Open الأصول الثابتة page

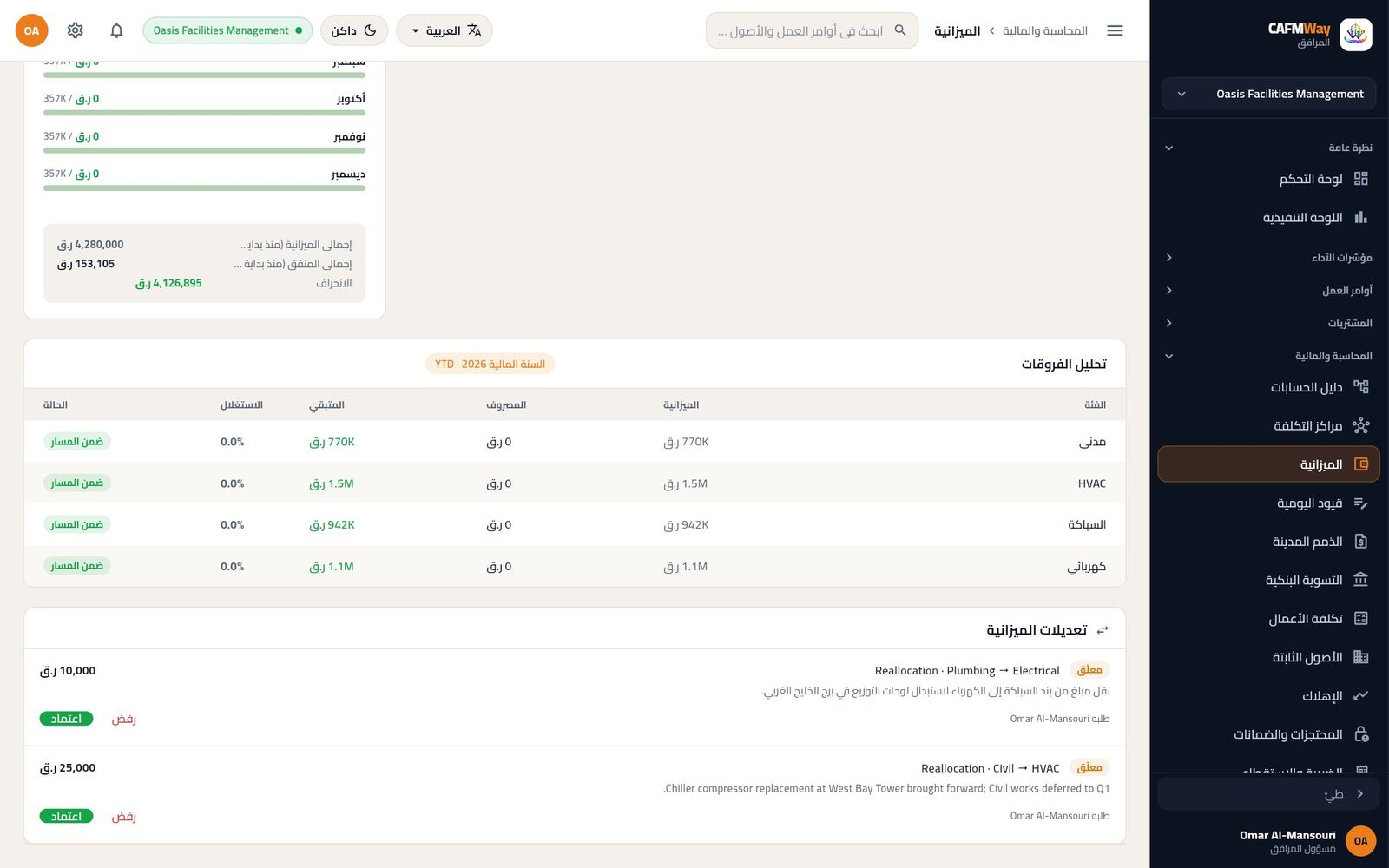(1268, 657)
